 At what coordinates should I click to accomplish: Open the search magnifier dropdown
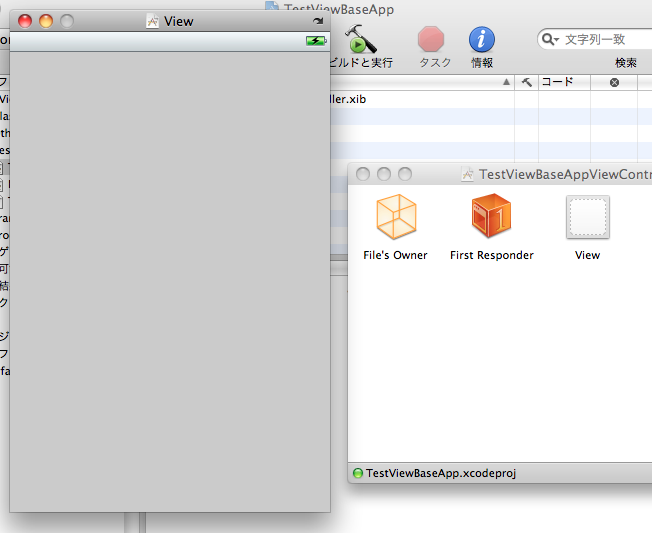550,39
